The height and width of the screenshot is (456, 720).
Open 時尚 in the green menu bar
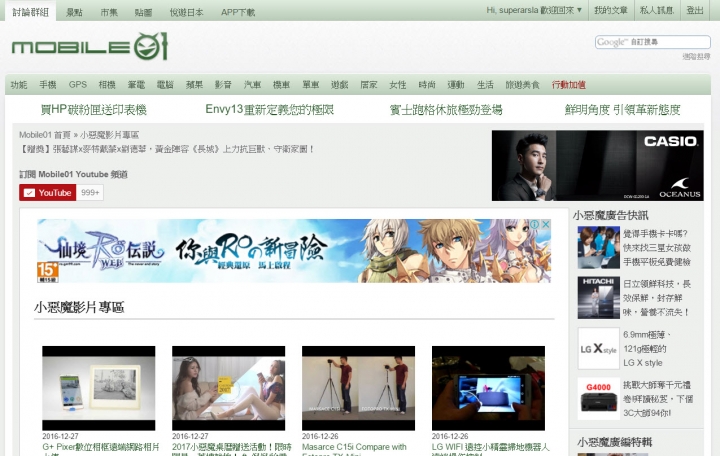tap(427, 84)
